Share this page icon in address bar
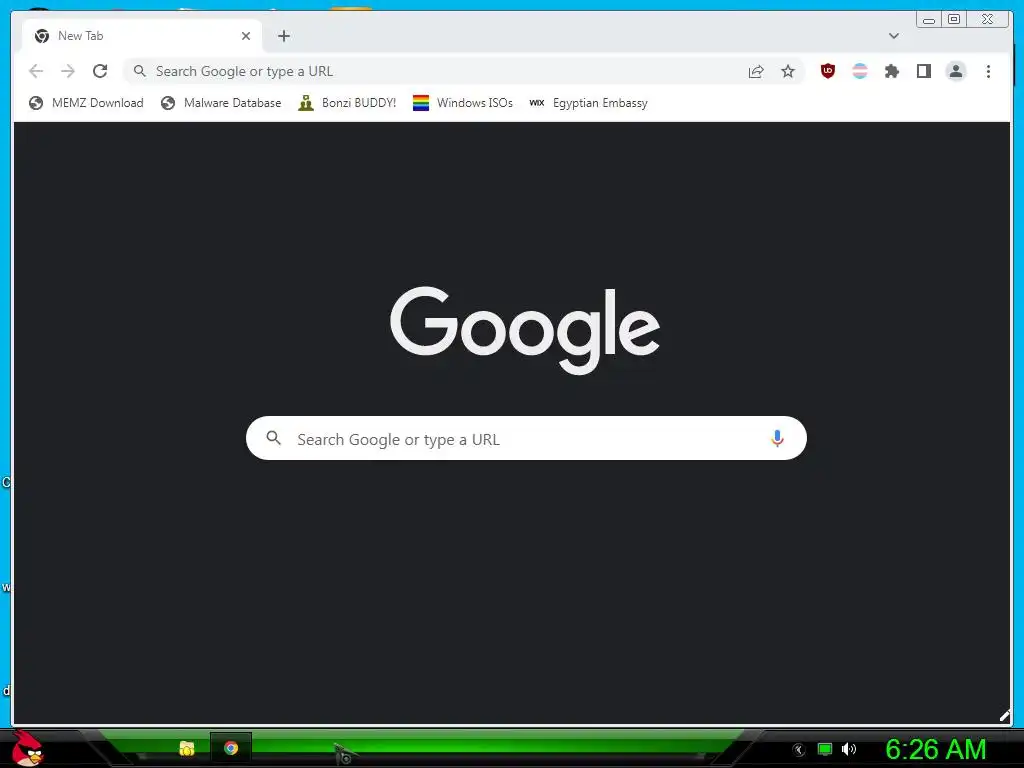Screen dimensions: 1024x768 tap(756, 71)
